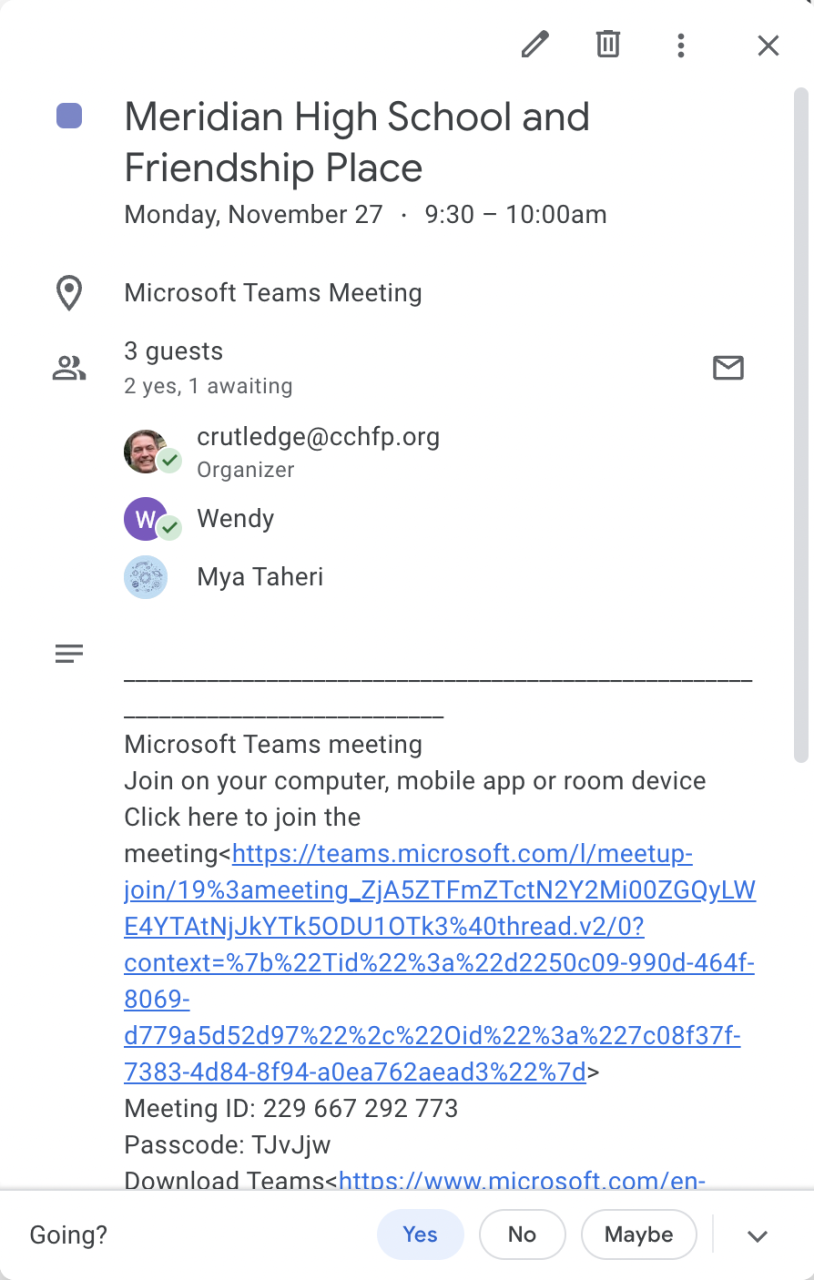Open the three-dot options menu
Screen dimensions: 814x1280
coord(681,45)
